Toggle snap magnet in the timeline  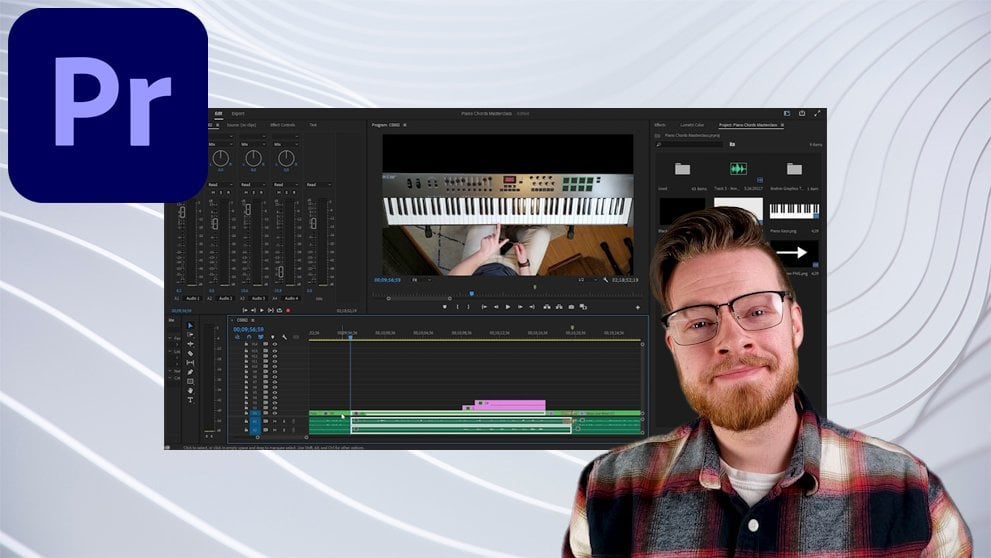[249, 337]
